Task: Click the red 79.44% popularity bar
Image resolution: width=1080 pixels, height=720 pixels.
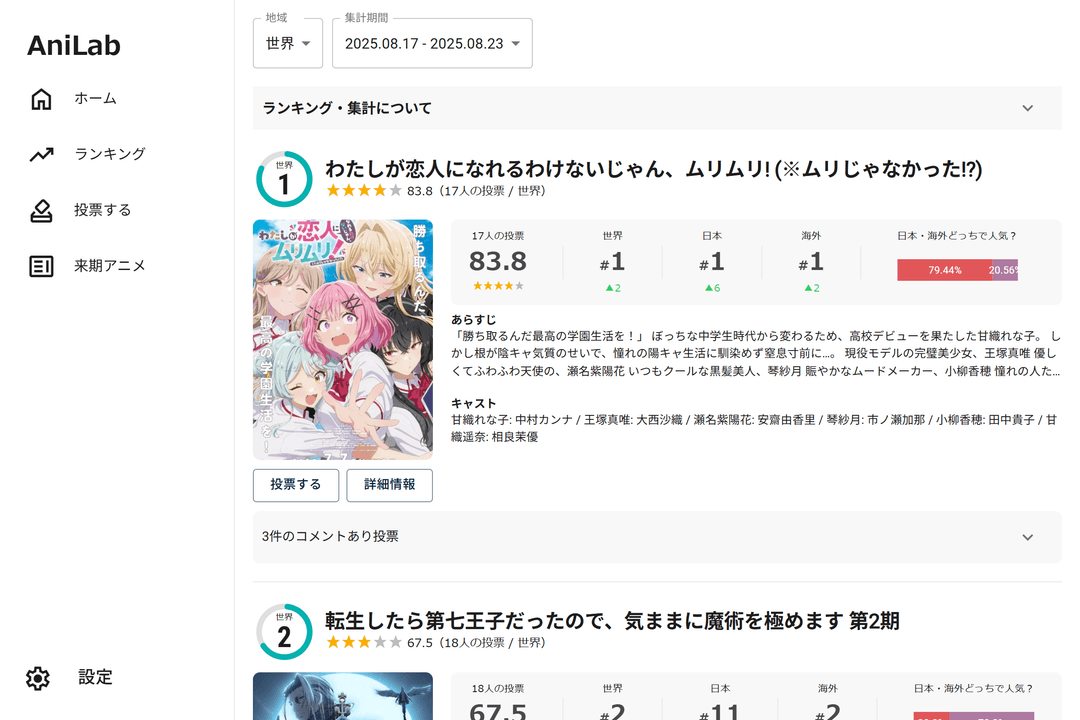Action: pos(943,270)
